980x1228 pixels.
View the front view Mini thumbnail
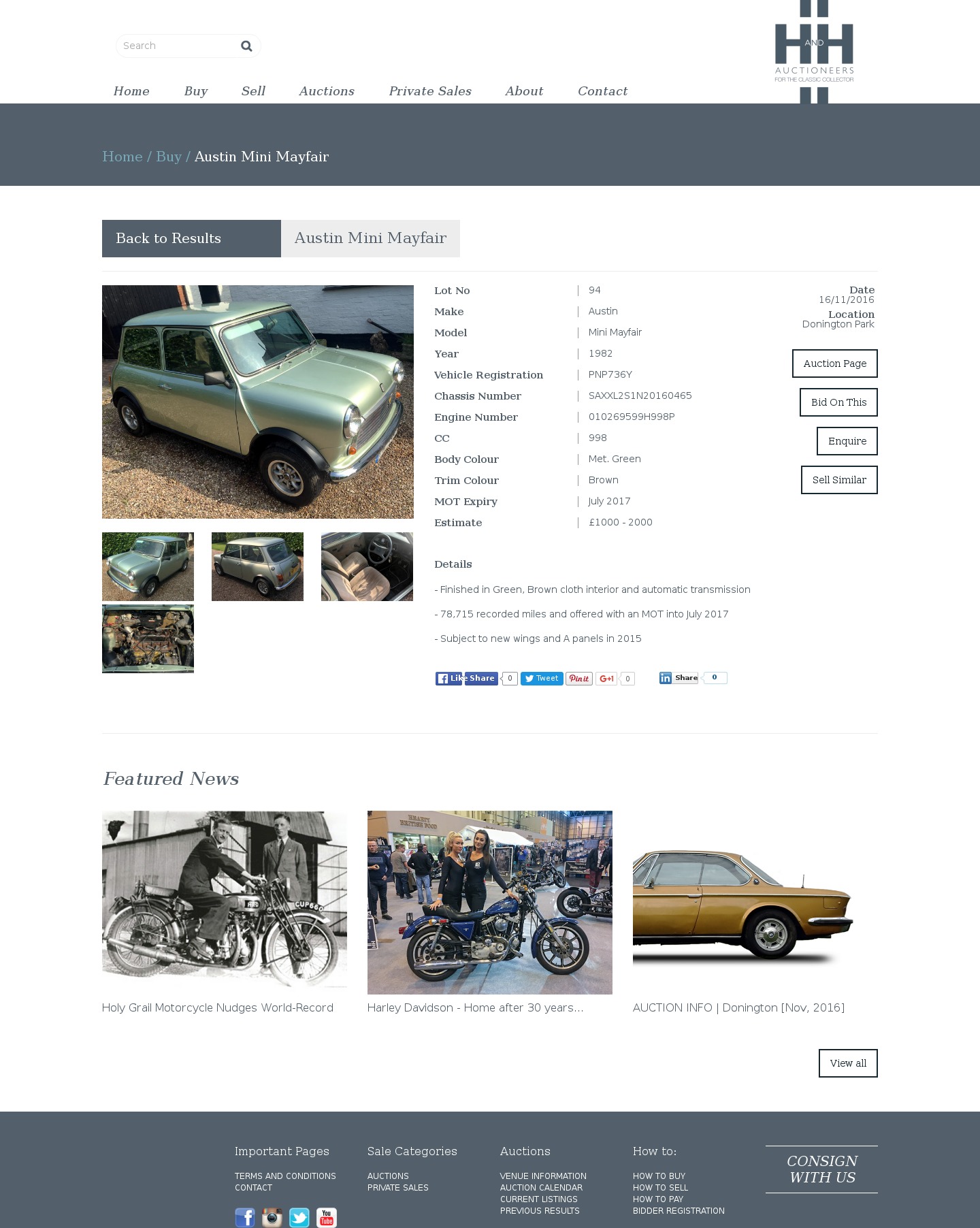click(148, 566)
